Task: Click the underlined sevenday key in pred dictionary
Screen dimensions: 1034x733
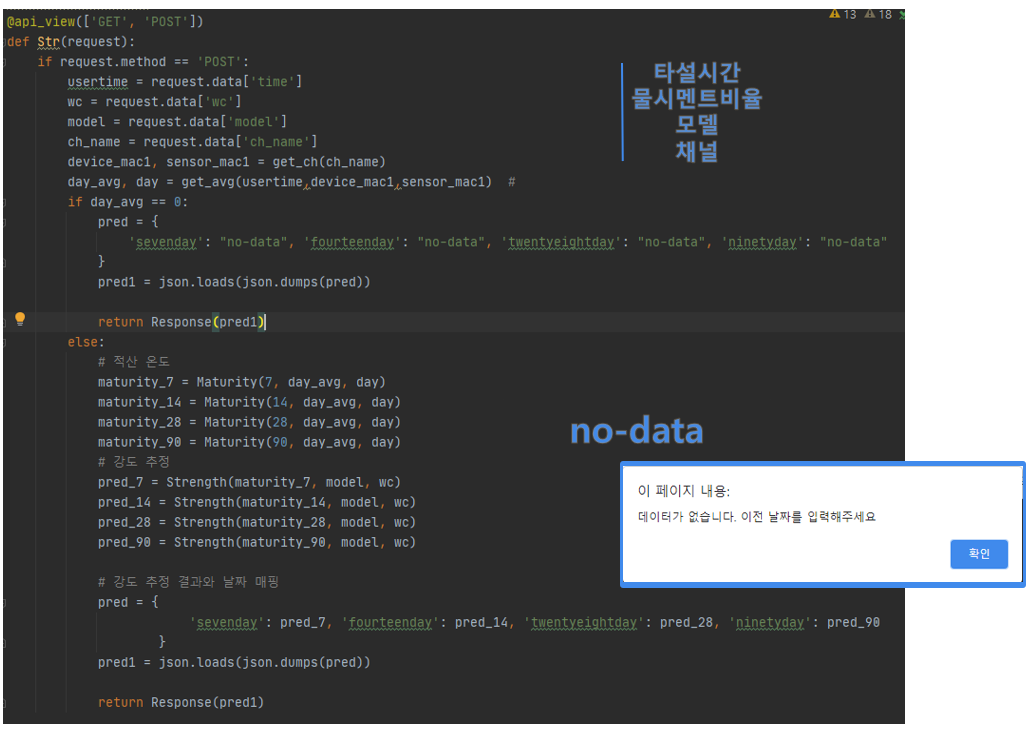Action: [x=166, y=241]
